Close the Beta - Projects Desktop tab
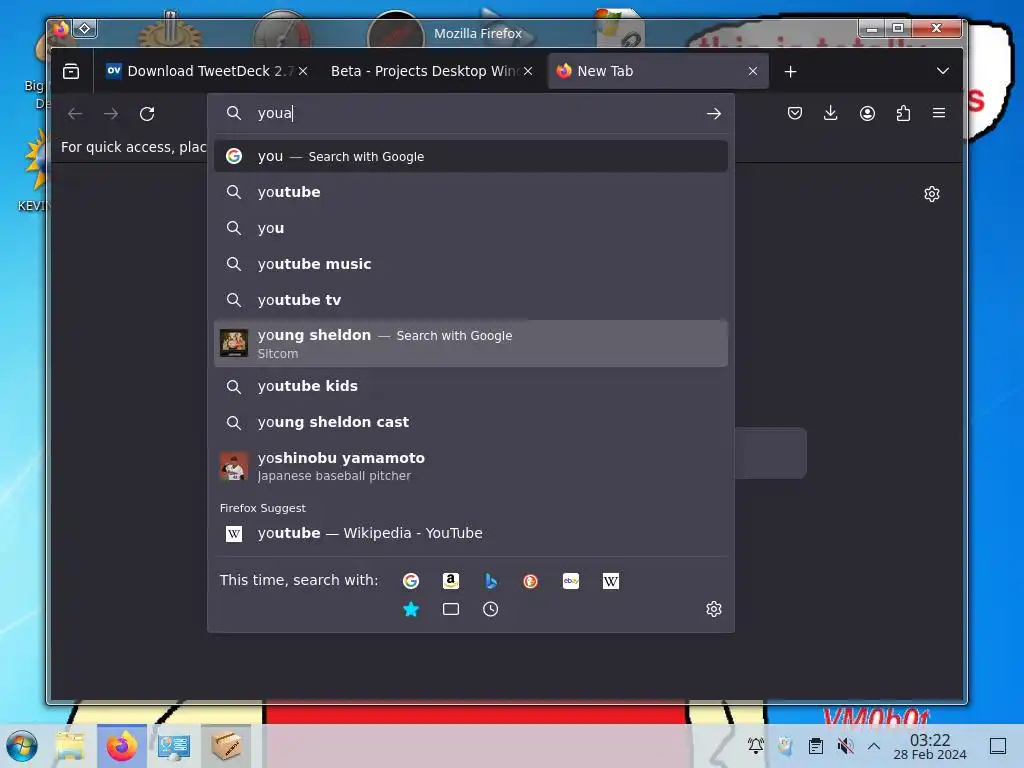The image size is (1024, 768). [528, 71]
